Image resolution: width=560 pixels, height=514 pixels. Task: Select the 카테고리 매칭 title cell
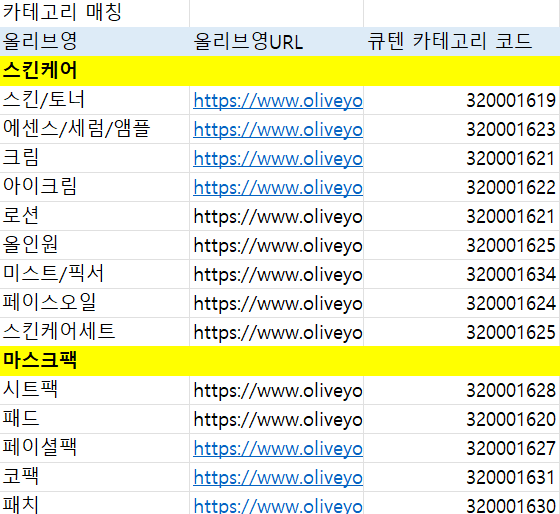tap(95, 13)
